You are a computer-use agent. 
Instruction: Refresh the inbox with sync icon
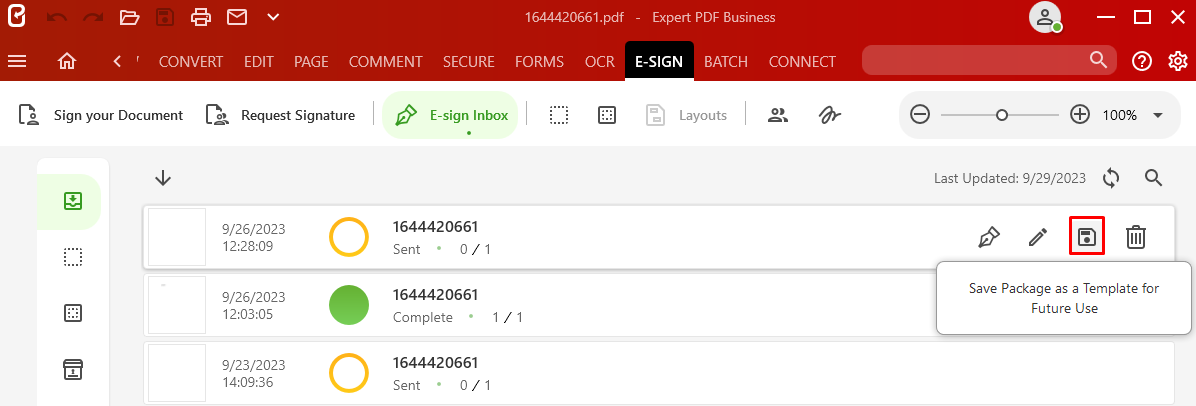coord(1111,178)
